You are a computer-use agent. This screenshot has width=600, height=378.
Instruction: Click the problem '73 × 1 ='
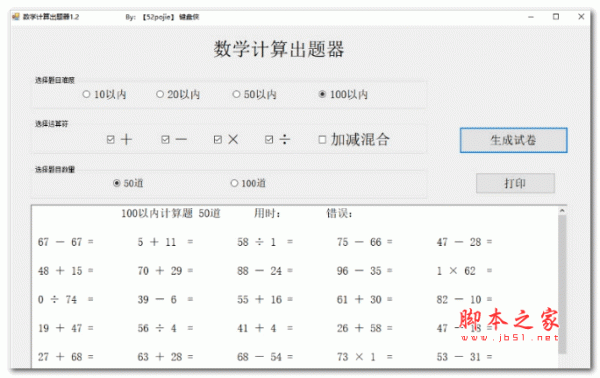tap(365, 357)
